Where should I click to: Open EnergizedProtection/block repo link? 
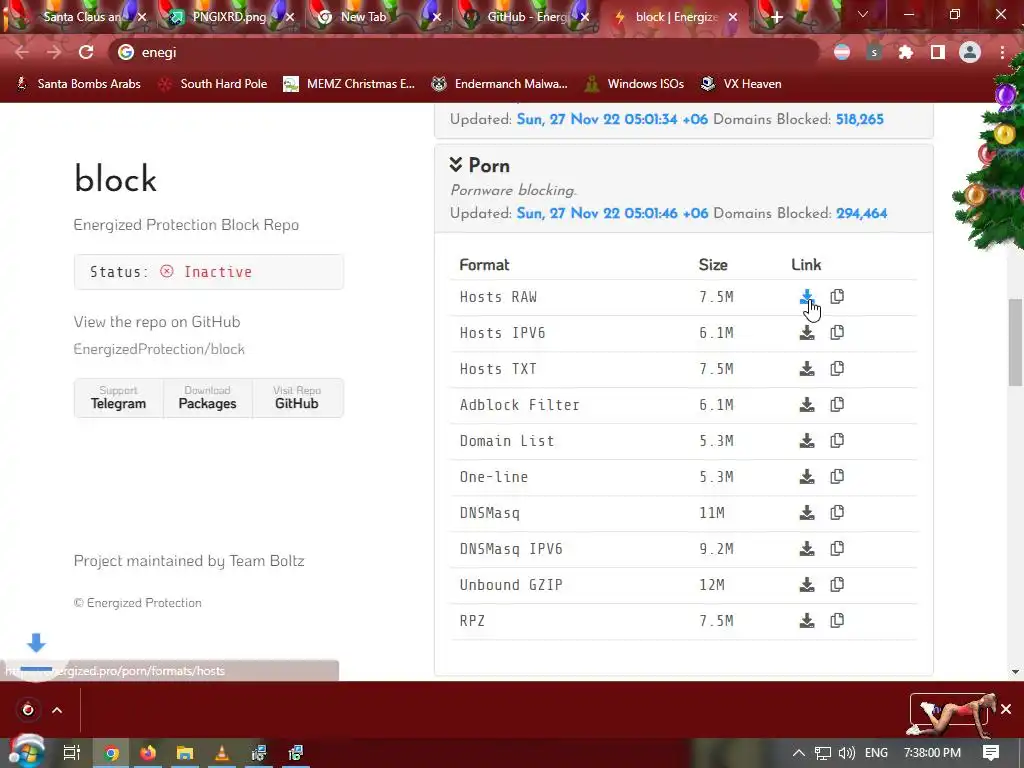pyautogui.click(x=159, y=349)
